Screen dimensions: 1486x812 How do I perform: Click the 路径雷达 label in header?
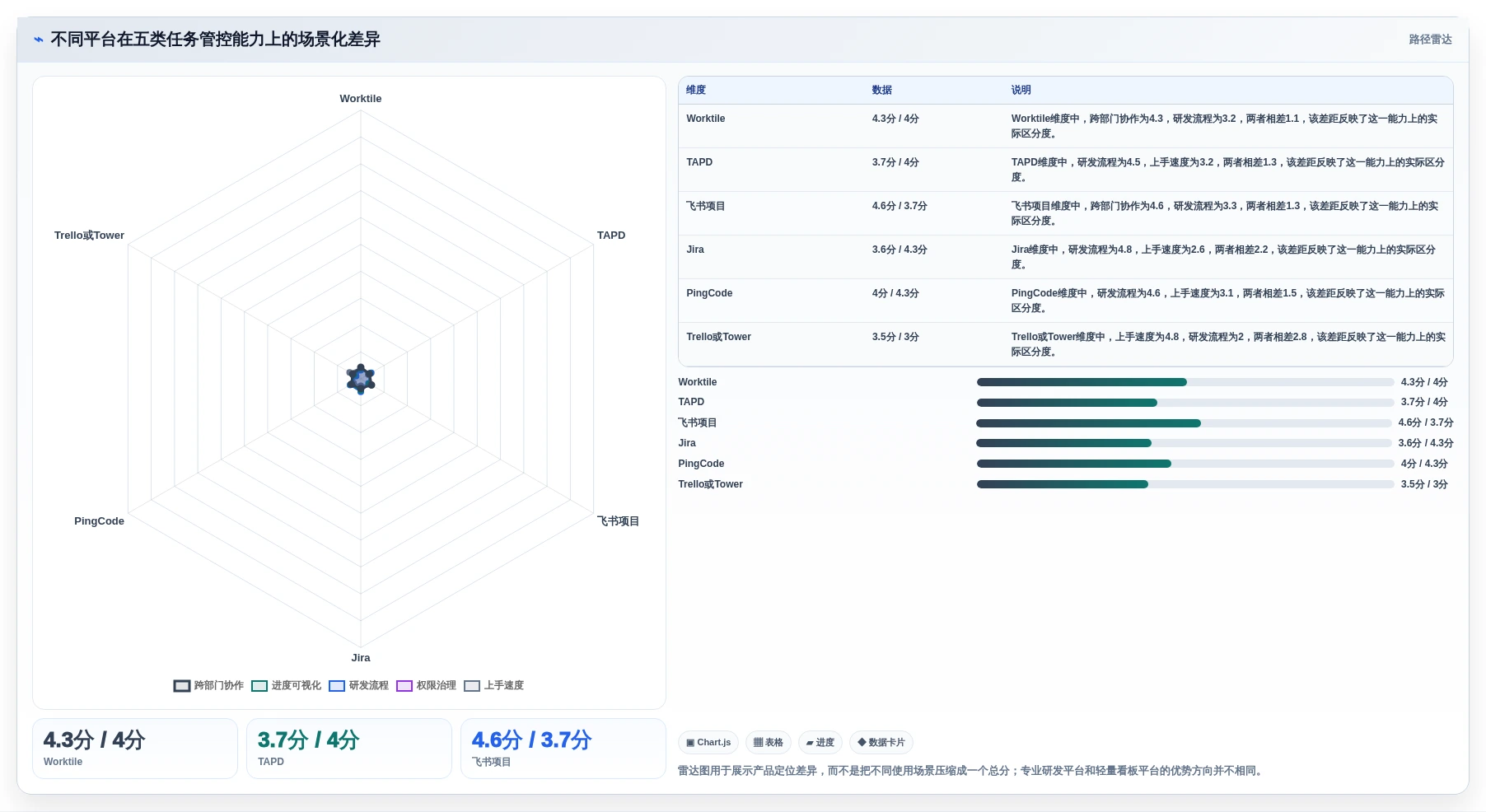tap(1430, 40)
